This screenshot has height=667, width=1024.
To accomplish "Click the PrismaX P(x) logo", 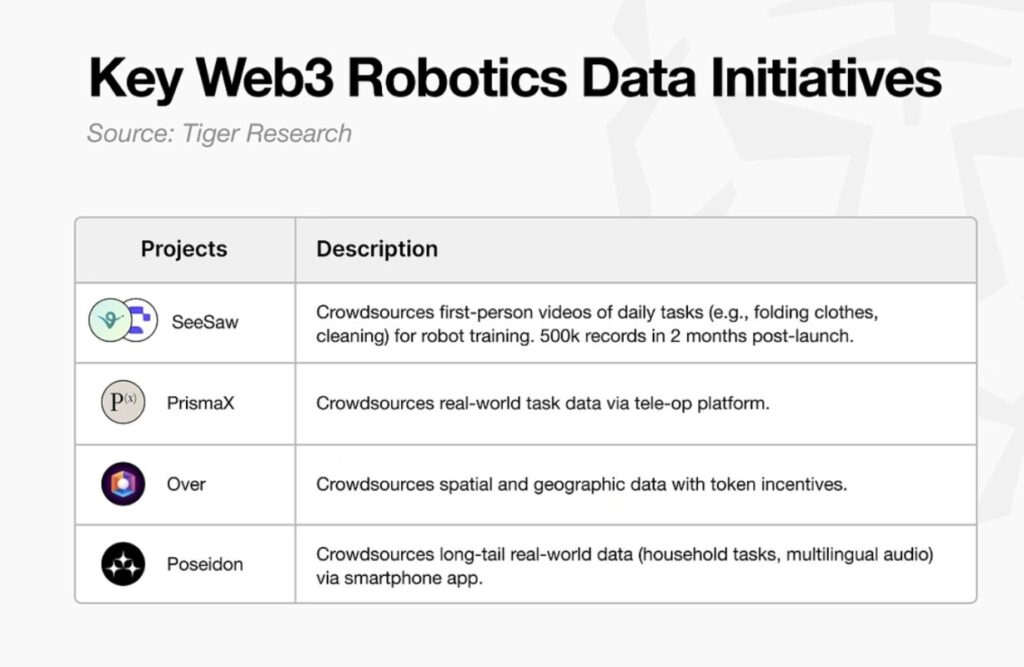I will pos(123,403).
